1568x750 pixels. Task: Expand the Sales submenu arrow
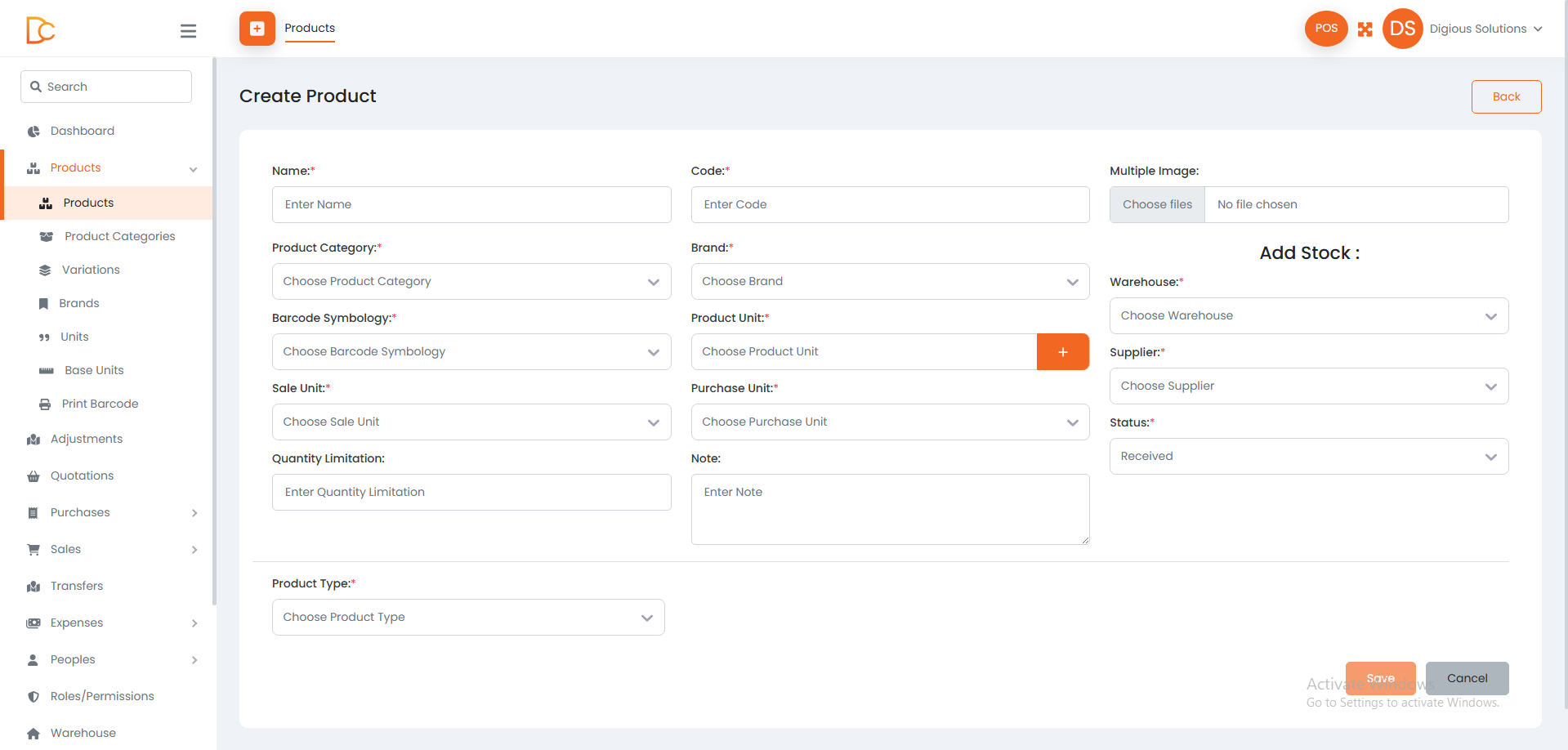[194, 550]
